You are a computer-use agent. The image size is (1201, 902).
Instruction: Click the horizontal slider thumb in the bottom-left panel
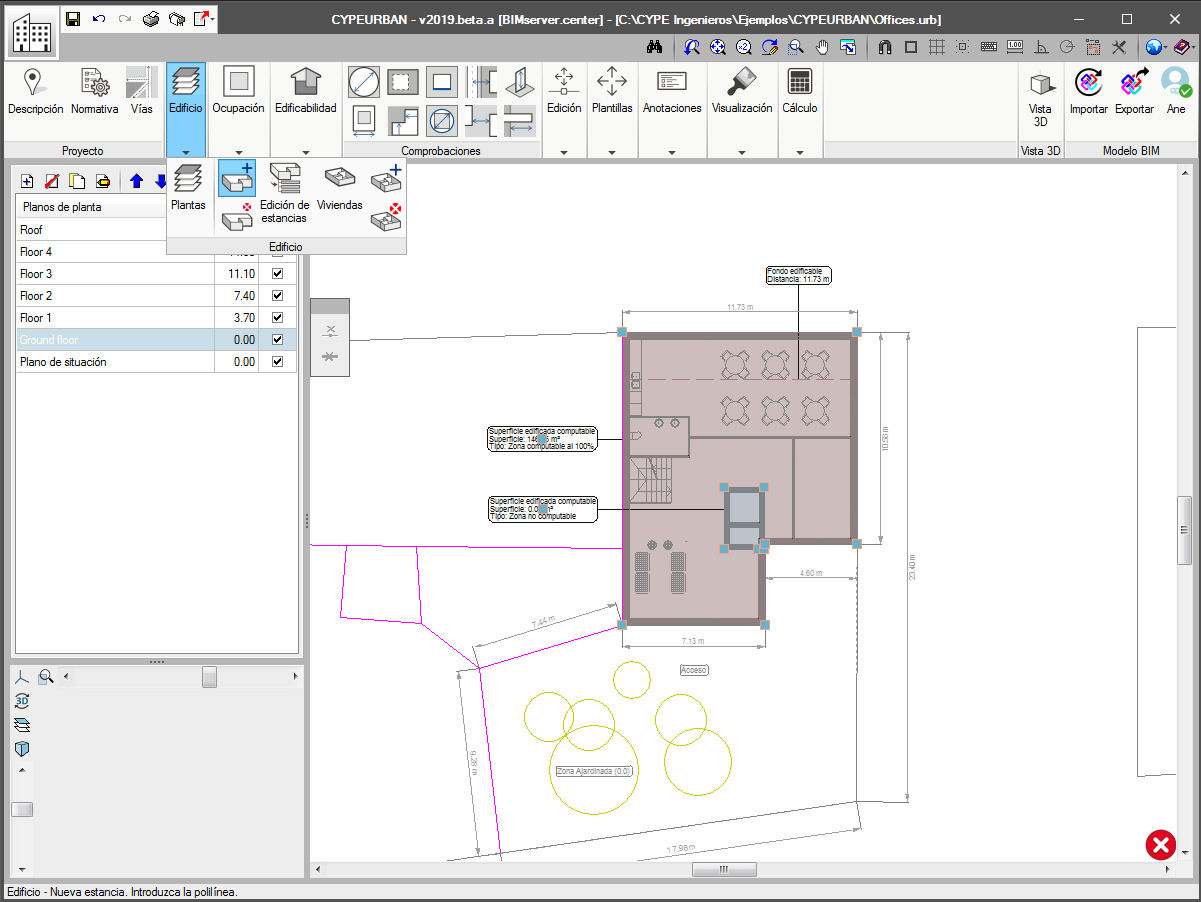[209, 677]
